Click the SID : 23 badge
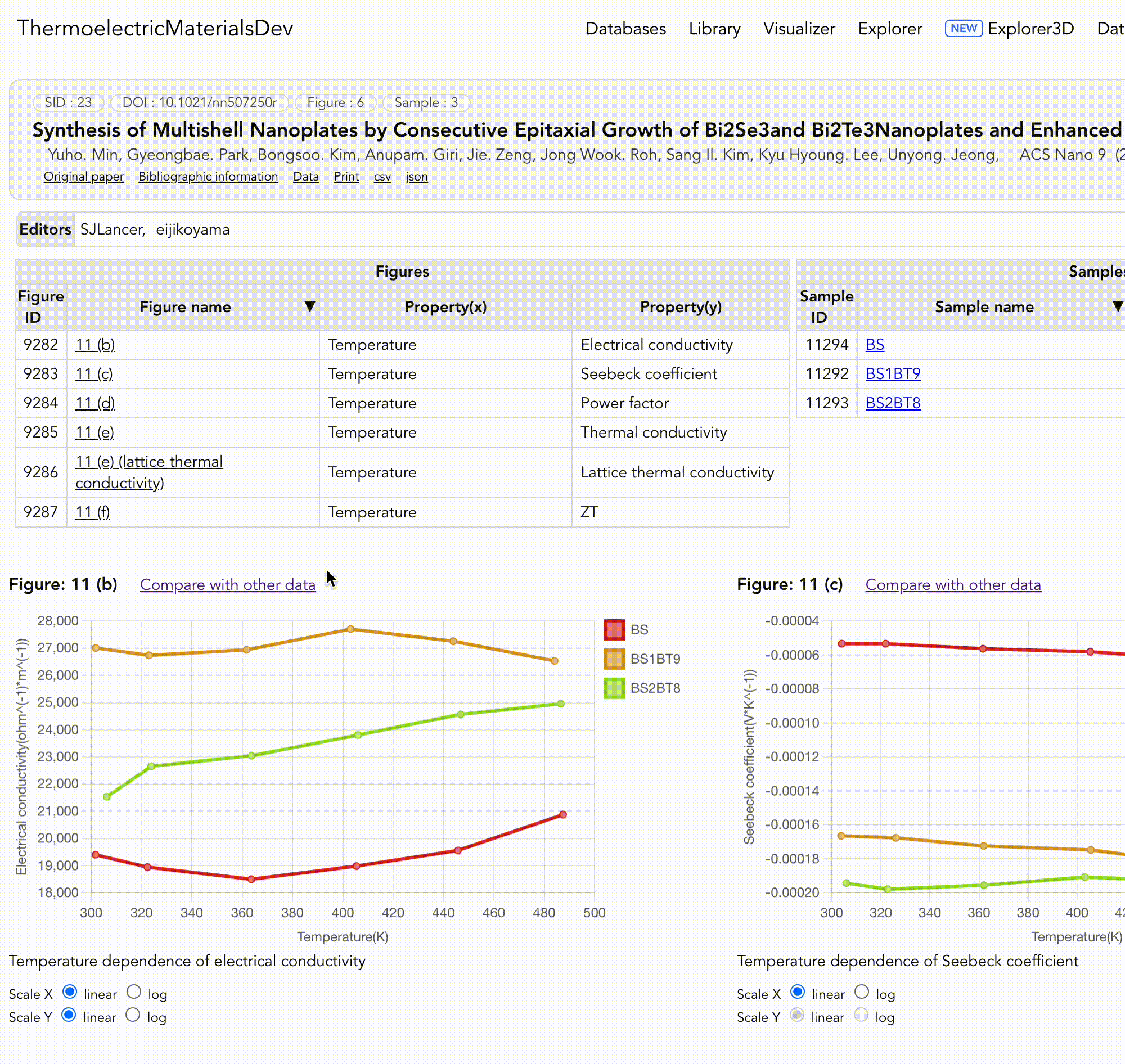The width and height of the screenshot is (1125, 1064). [x=68, y=103]
